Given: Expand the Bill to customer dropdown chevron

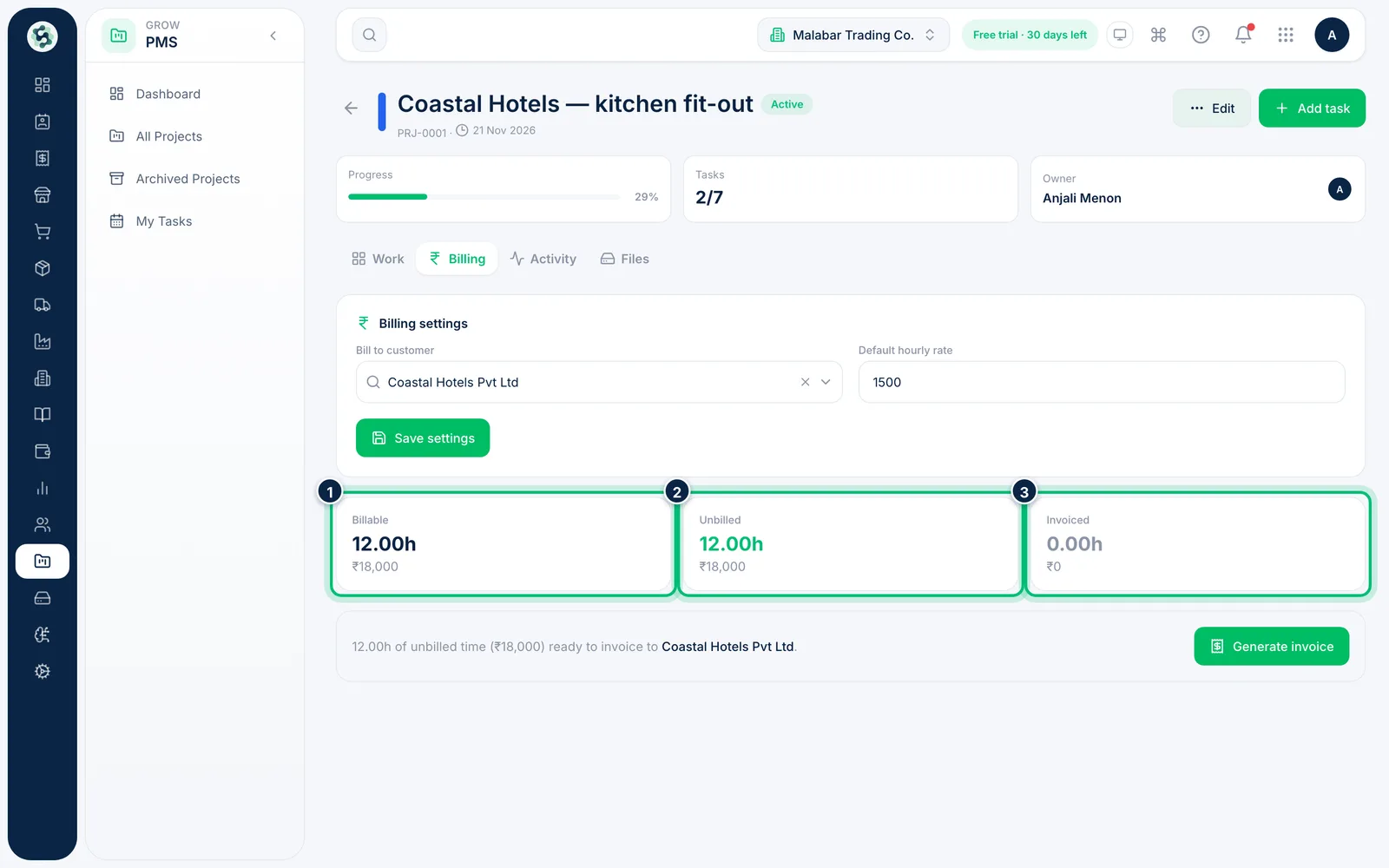Looking at the screenshot, I should coord(826,382).
